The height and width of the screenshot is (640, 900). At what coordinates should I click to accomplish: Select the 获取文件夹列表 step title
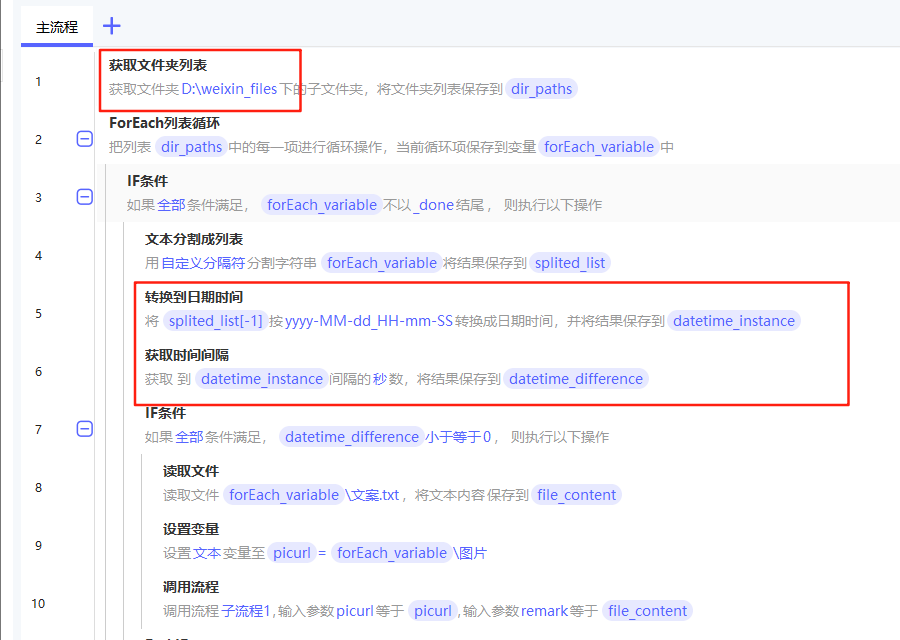(158, 65)
